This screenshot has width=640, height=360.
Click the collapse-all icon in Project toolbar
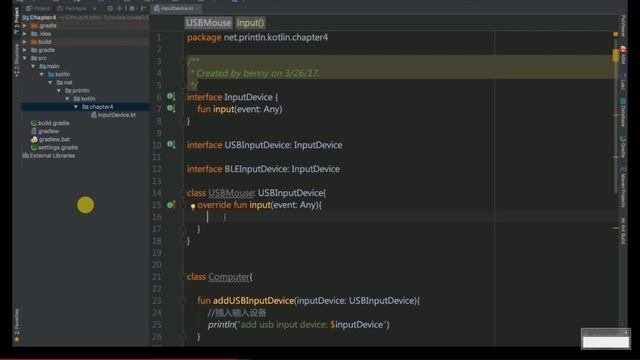point(120,8)
